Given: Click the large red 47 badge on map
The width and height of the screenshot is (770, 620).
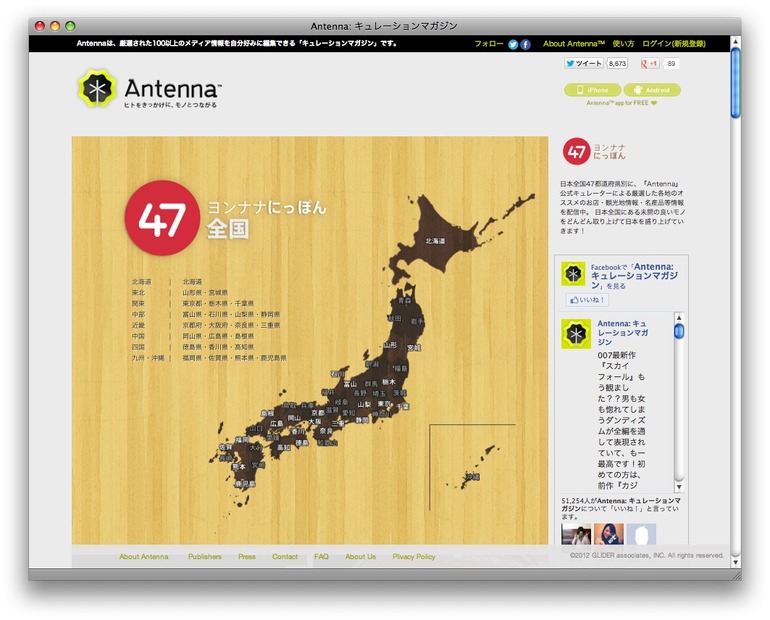Looking at the screenshot, I should [x=162, y=218].
